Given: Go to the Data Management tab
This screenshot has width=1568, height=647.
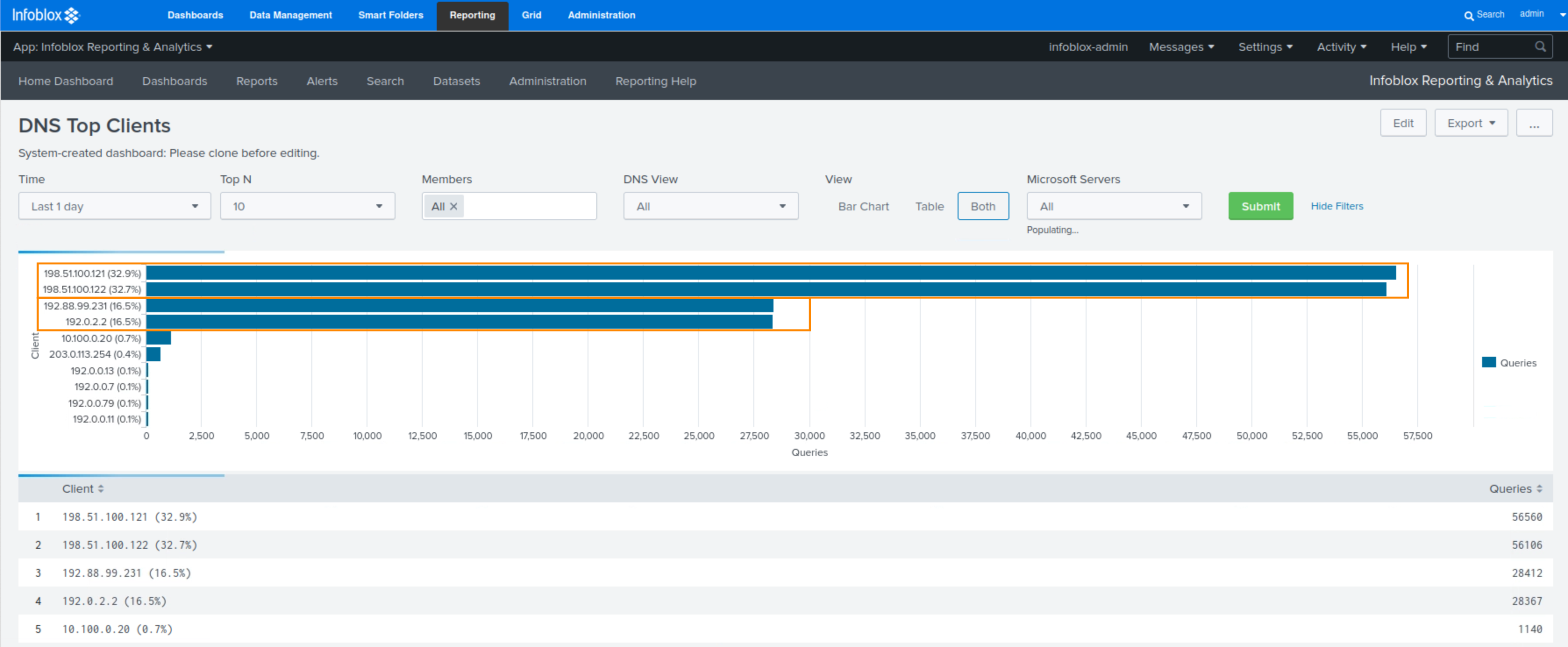Looking at the screenshot, I should click(x=290, y=15).
